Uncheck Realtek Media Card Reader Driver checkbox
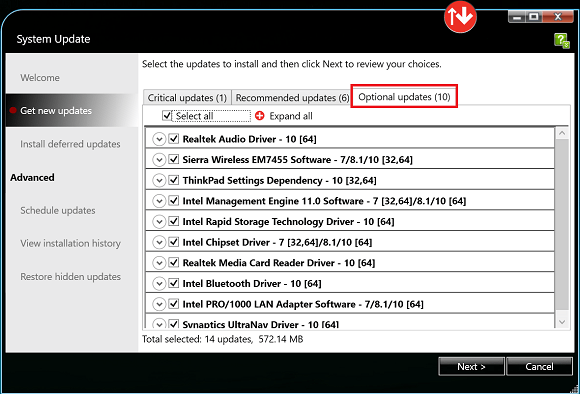The image size is (580, 394). click(173, 263)
